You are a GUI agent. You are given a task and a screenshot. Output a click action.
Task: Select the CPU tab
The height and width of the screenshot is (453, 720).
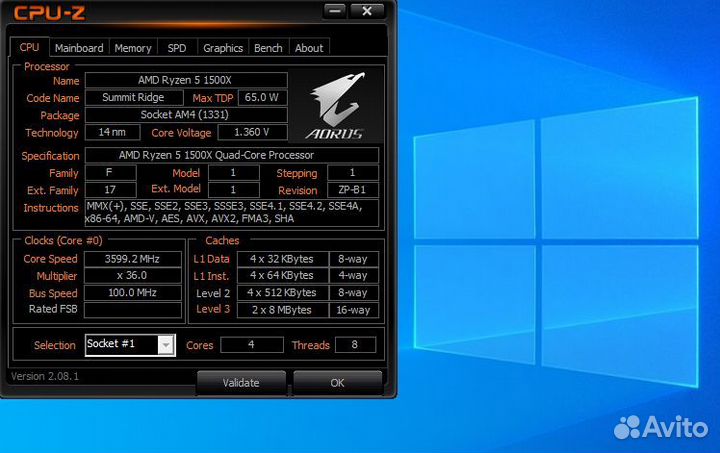29,47
